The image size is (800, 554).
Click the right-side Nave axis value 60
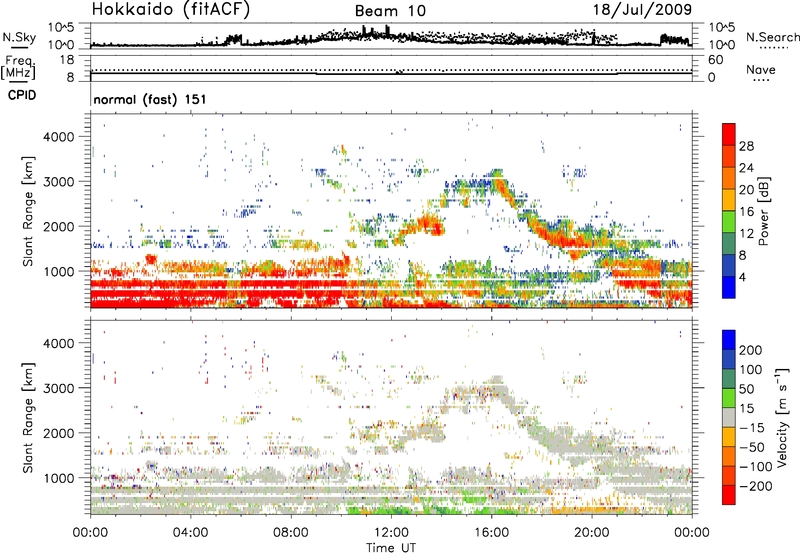coord(715,60)
